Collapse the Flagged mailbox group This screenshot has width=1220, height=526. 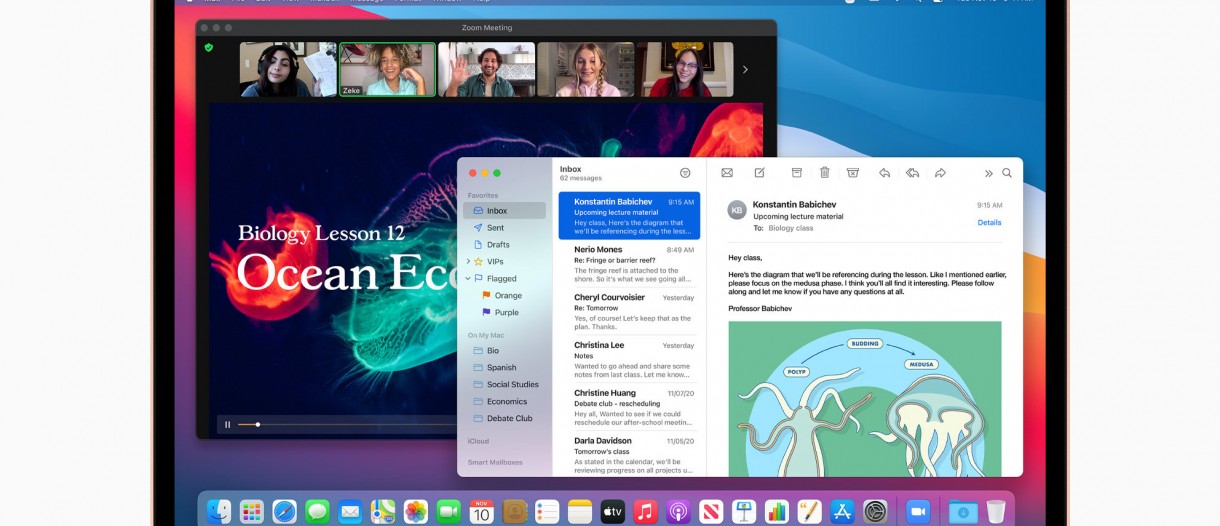(x=468, y=279)
